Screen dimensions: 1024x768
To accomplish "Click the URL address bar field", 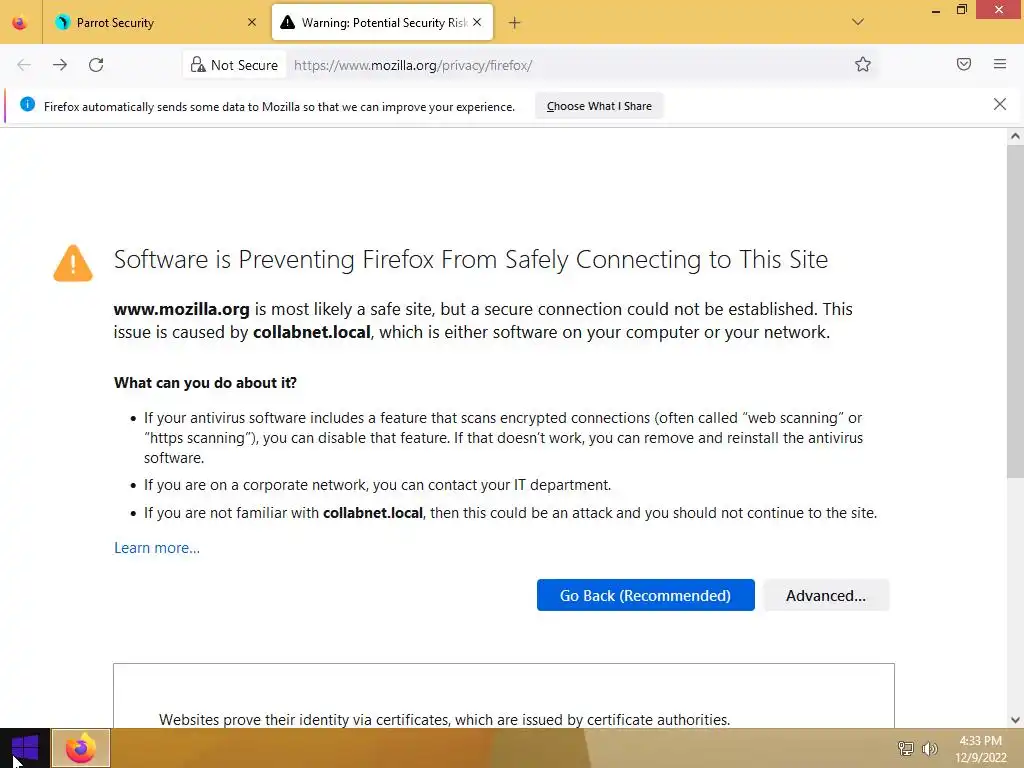I will tap(560, 65).
